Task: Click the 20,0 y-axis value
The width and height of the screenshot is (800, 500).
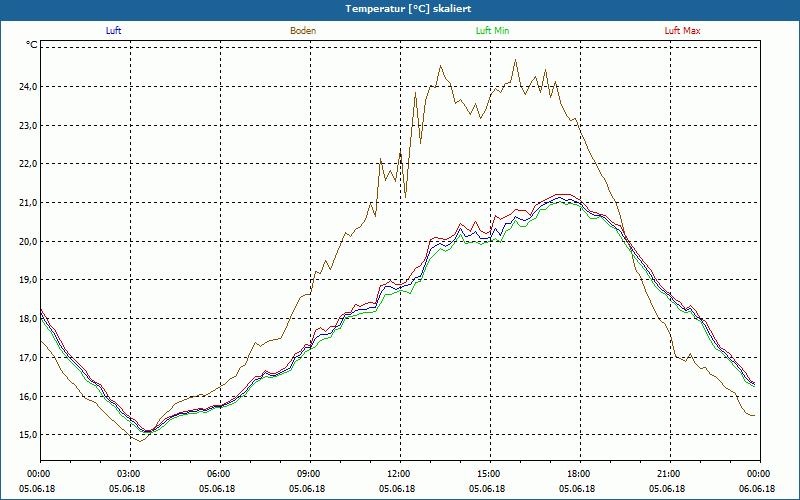Action: [29, 241]
